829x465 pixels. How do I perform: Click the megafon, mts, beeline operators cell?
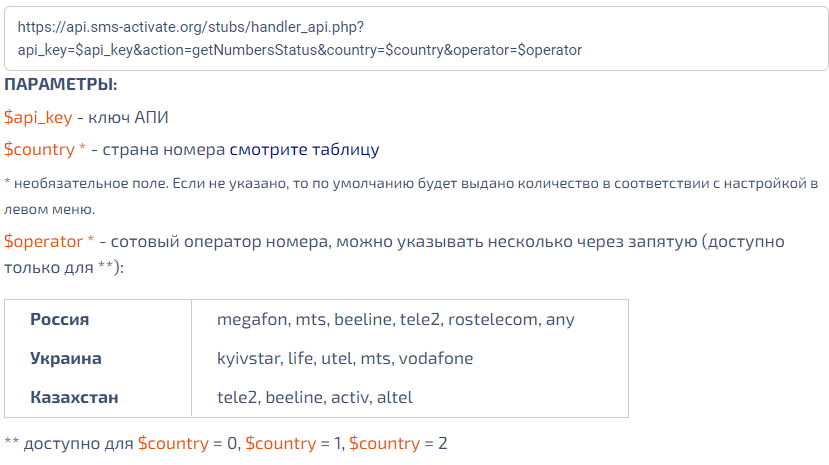[x=396, y=320]
